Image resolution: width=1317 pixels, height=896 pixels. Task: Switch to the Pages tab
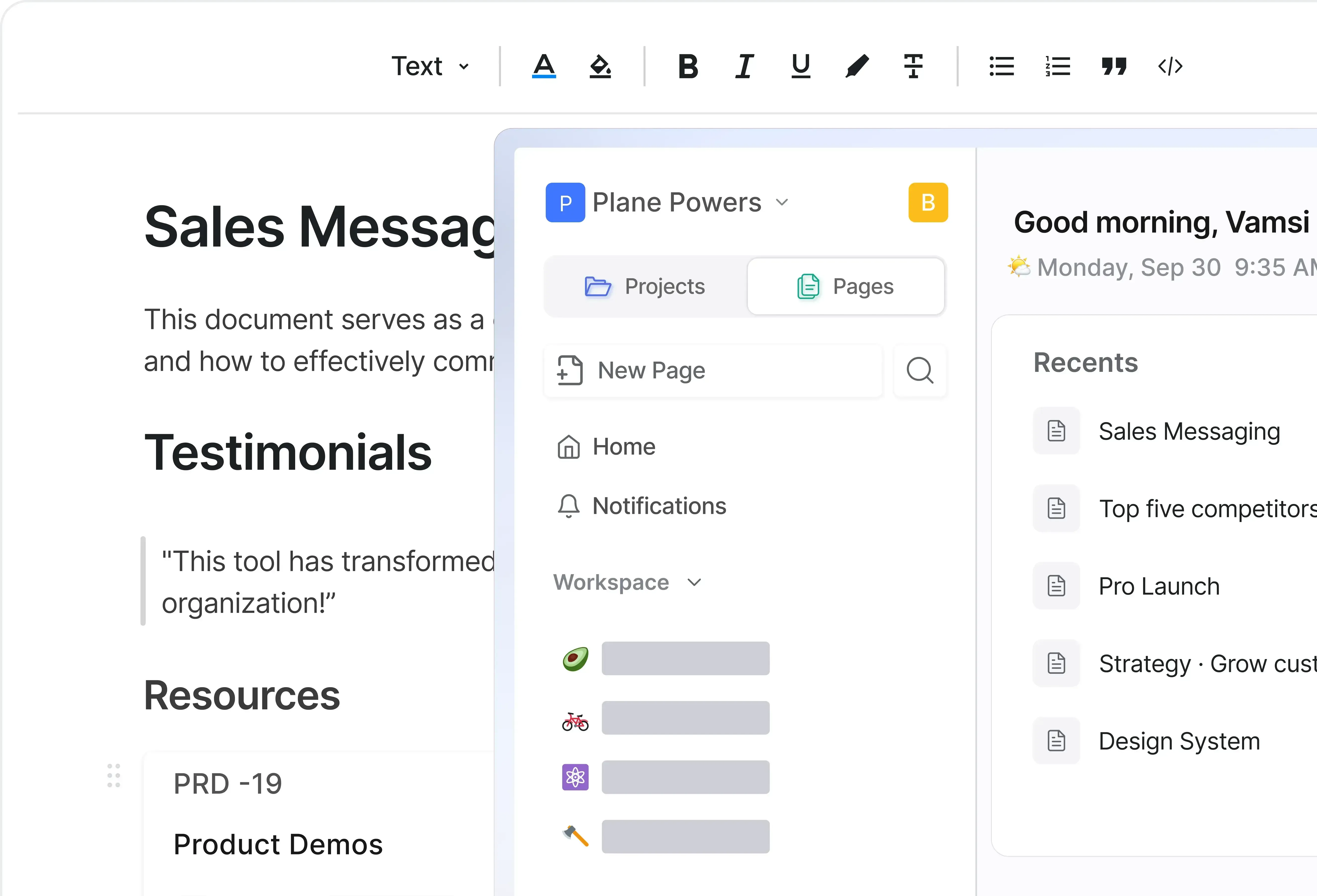[x=845, y=286]
